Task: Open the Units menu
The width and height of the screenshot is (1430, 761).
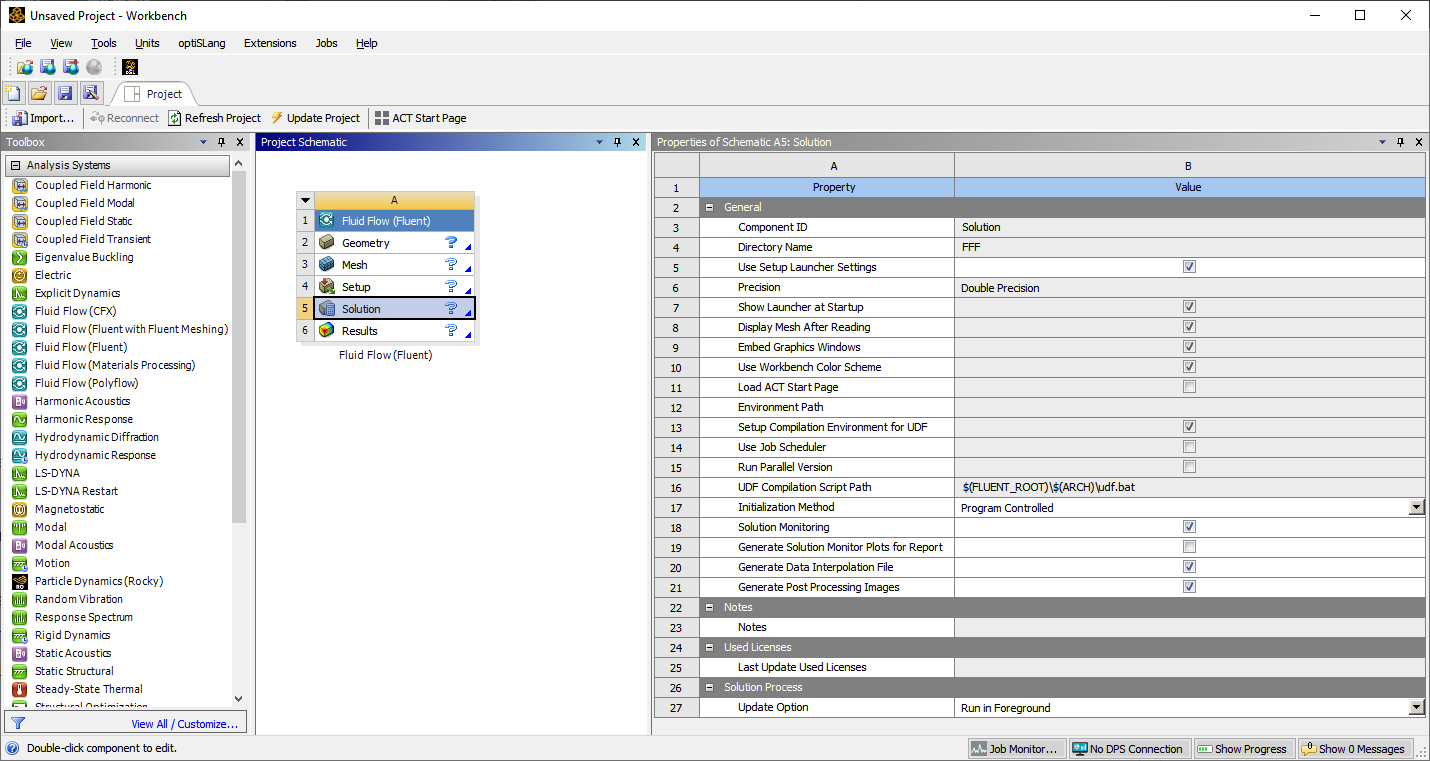Action: coord(147,43)
